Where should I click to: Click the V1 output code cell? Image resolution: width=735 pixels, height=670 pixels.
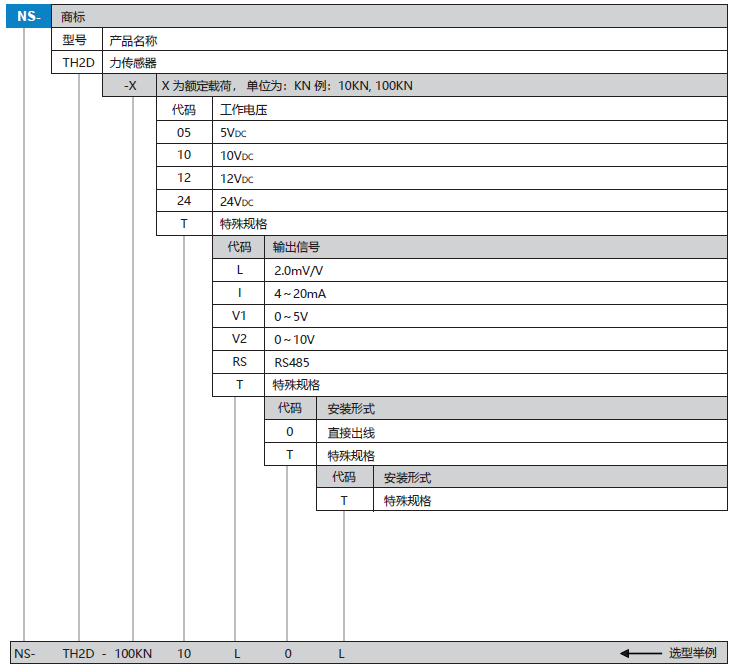tap(239, 316)
